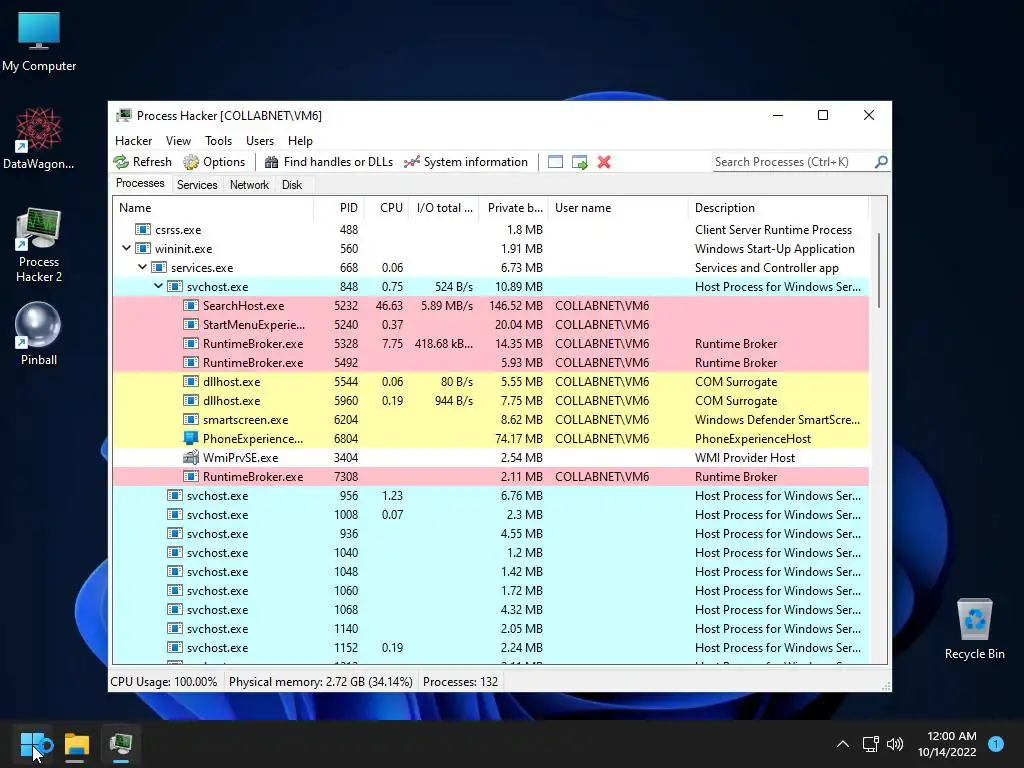The image size is (1024, 768).
Task: Click the red X terminate icon
Action: 604,162
